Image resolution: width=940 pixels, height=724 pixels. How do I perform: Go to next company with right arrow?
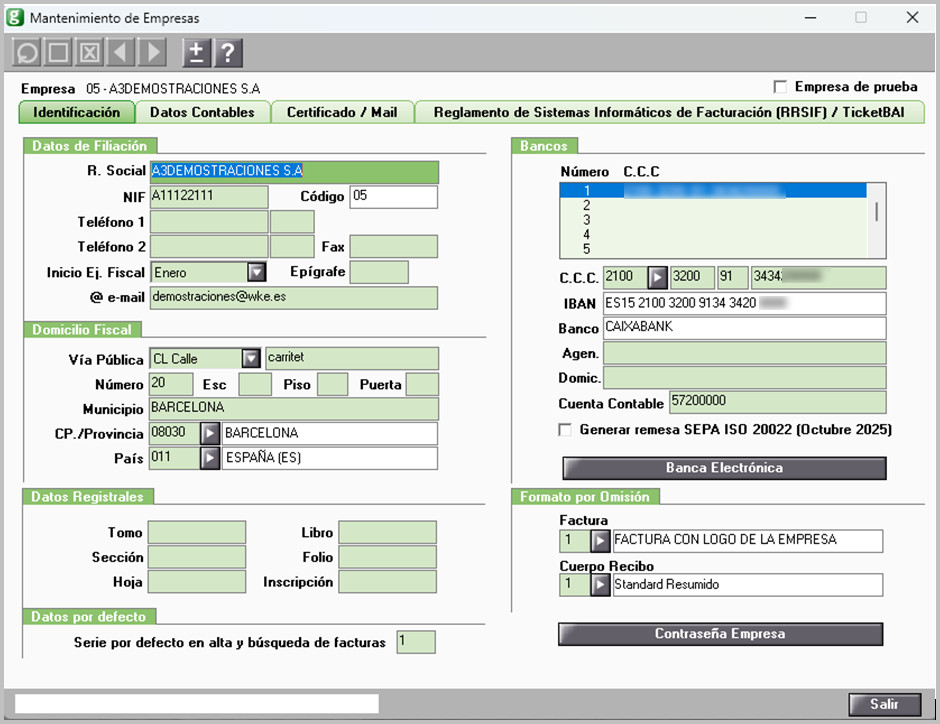152,53
